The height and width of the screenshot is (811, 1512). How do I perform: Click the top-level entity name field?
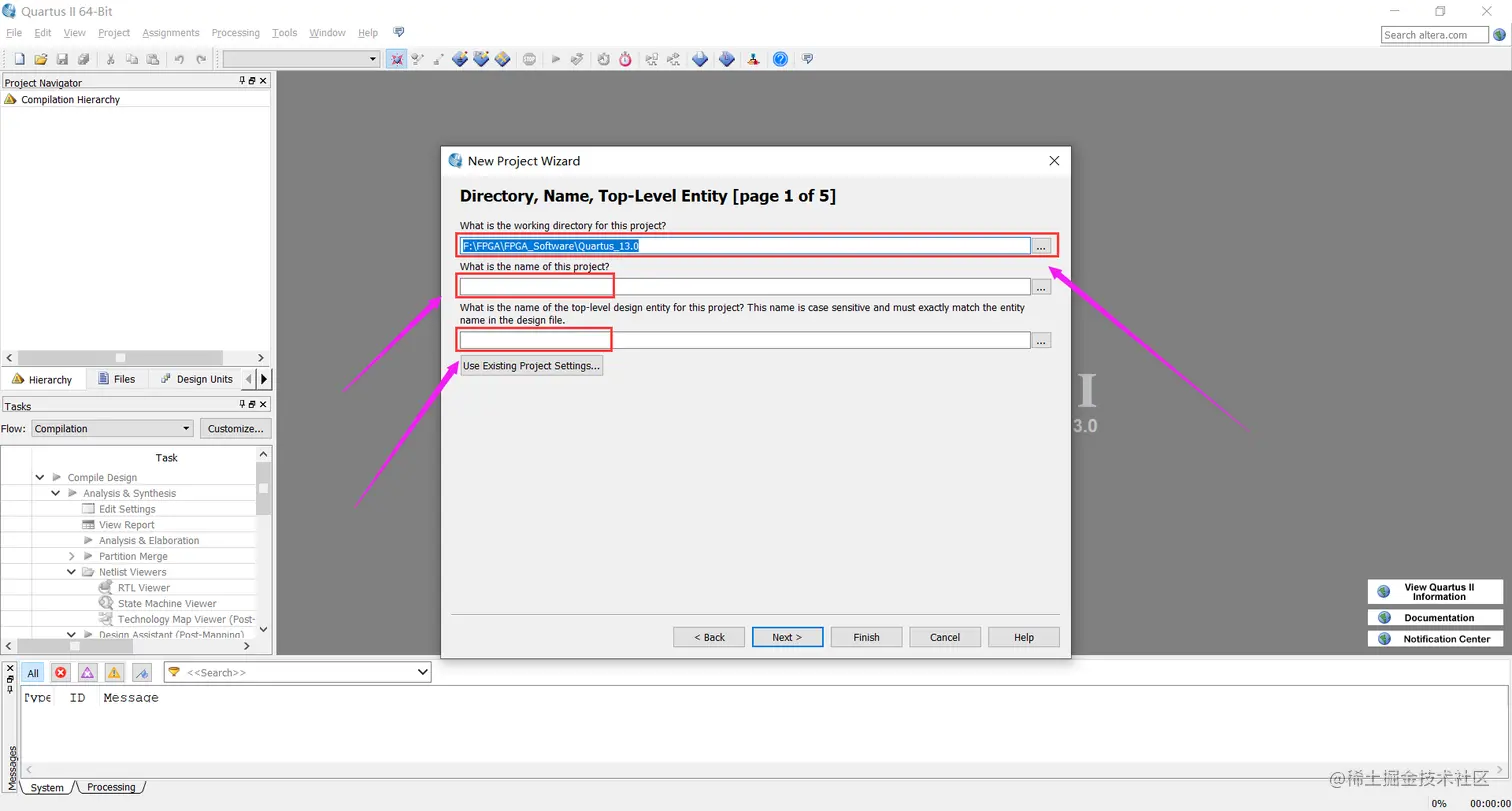point(745,340)
